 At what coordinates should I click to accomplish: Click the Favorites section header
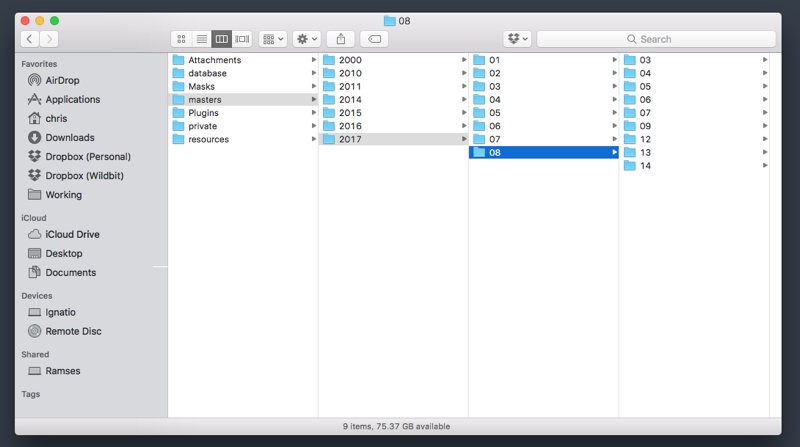(39, 64)
